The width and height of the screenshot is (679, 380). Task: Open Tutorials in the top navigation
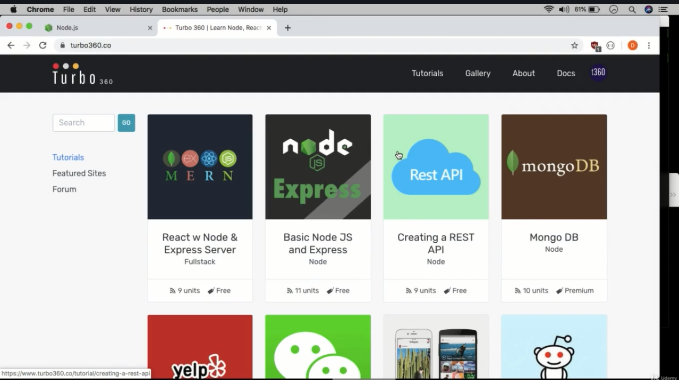pos(427,73)
